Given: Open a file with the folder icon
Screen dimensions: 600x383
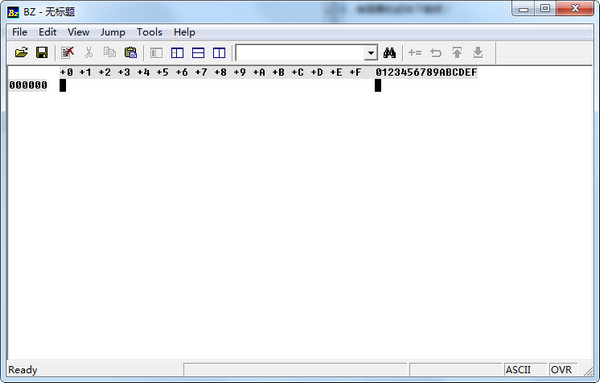Looking at the screenshot, I should 21,52.
